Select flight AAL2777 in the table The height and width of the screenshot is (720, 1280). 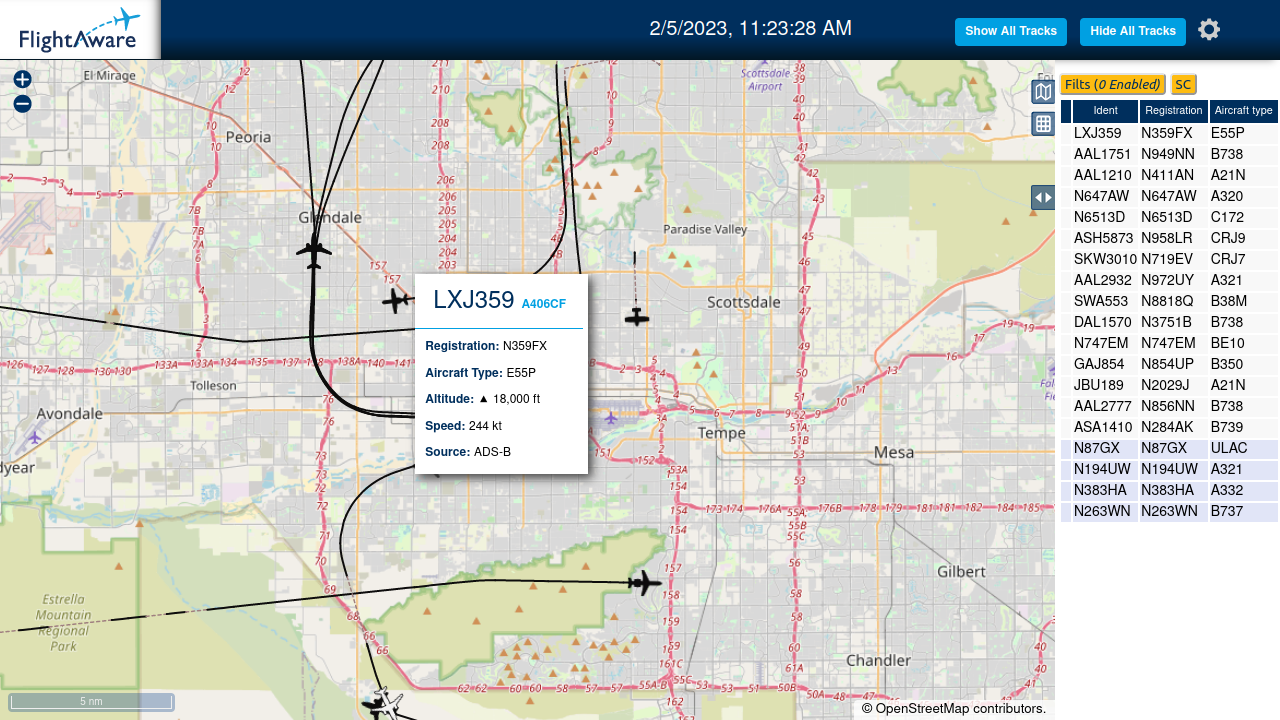1103,406
